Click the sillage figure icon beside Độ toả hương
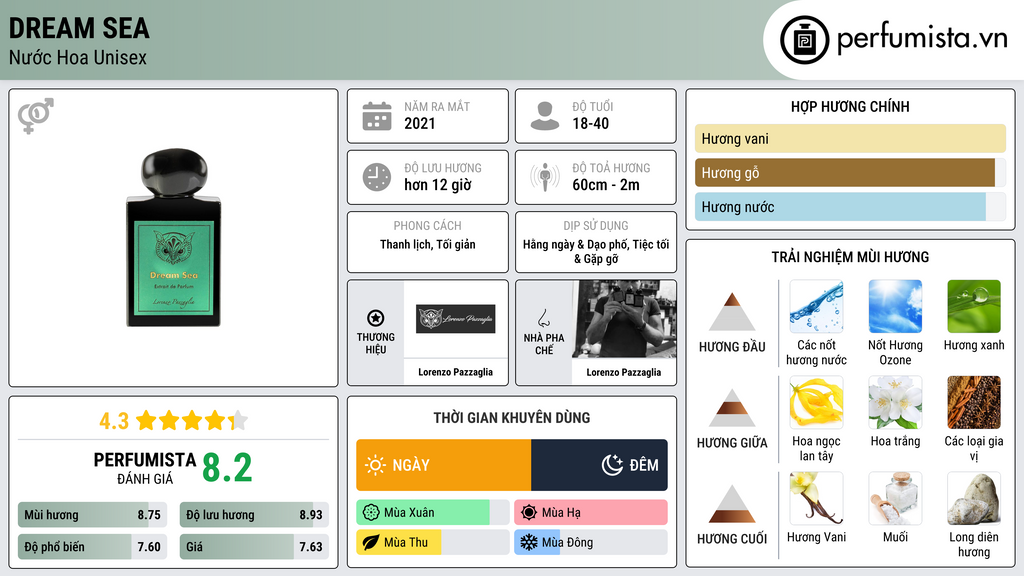This screenshot has width=1024, height=576. click(545, 177)
